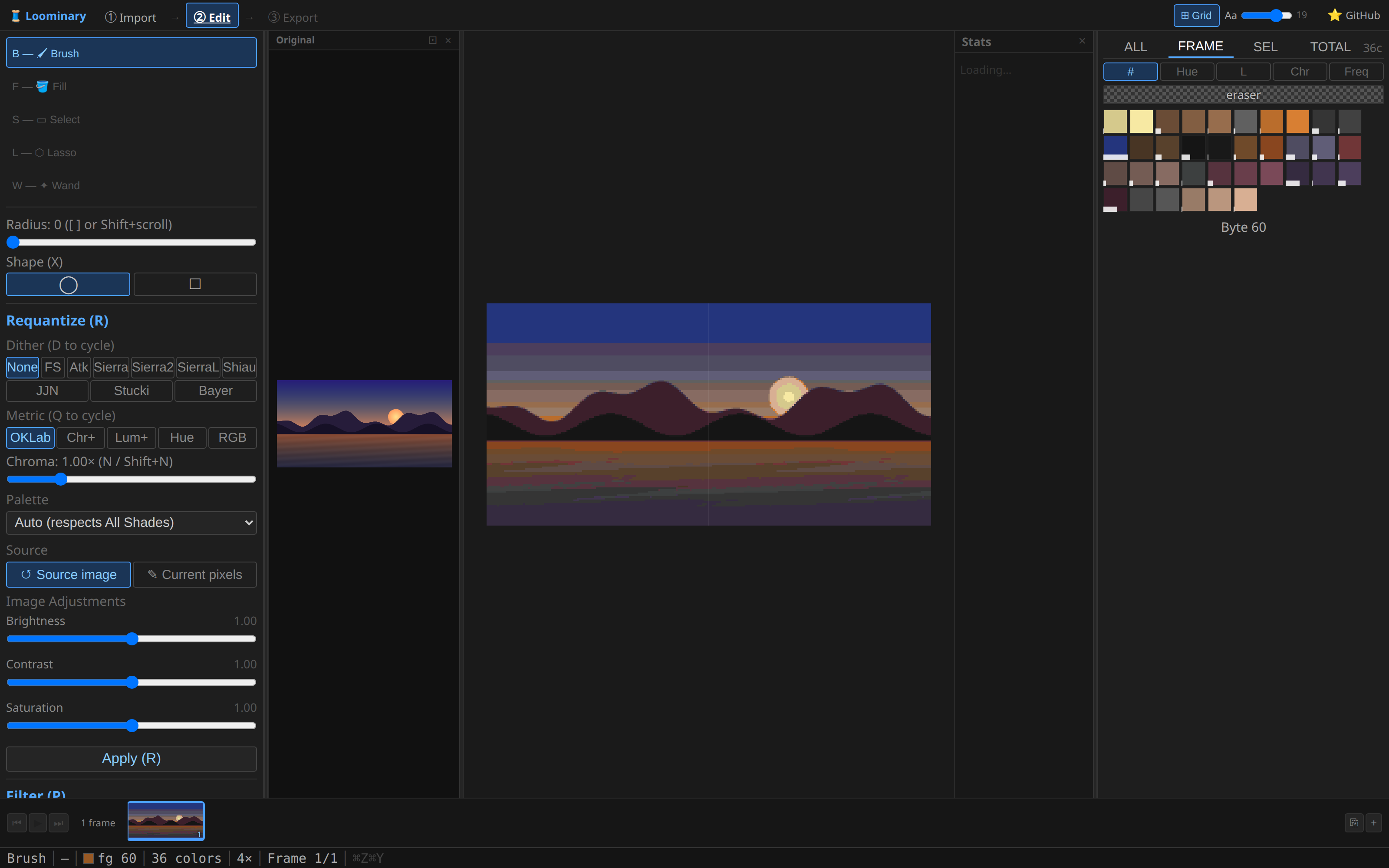Set dither mode to FS
The width and height of the screenshot is (1389, 868).
(53, 368)
